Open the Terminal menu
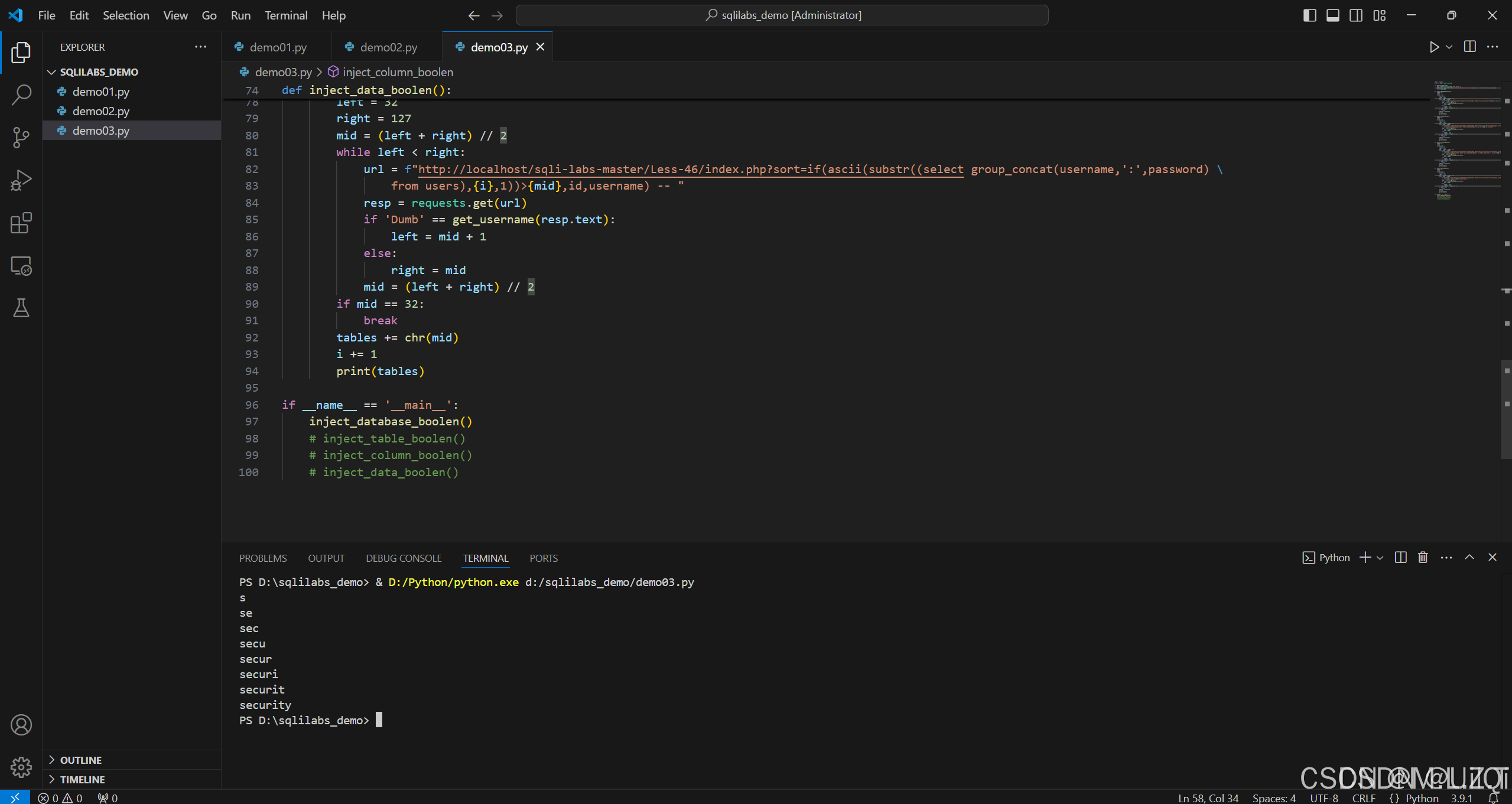 [x=286, y=15]
